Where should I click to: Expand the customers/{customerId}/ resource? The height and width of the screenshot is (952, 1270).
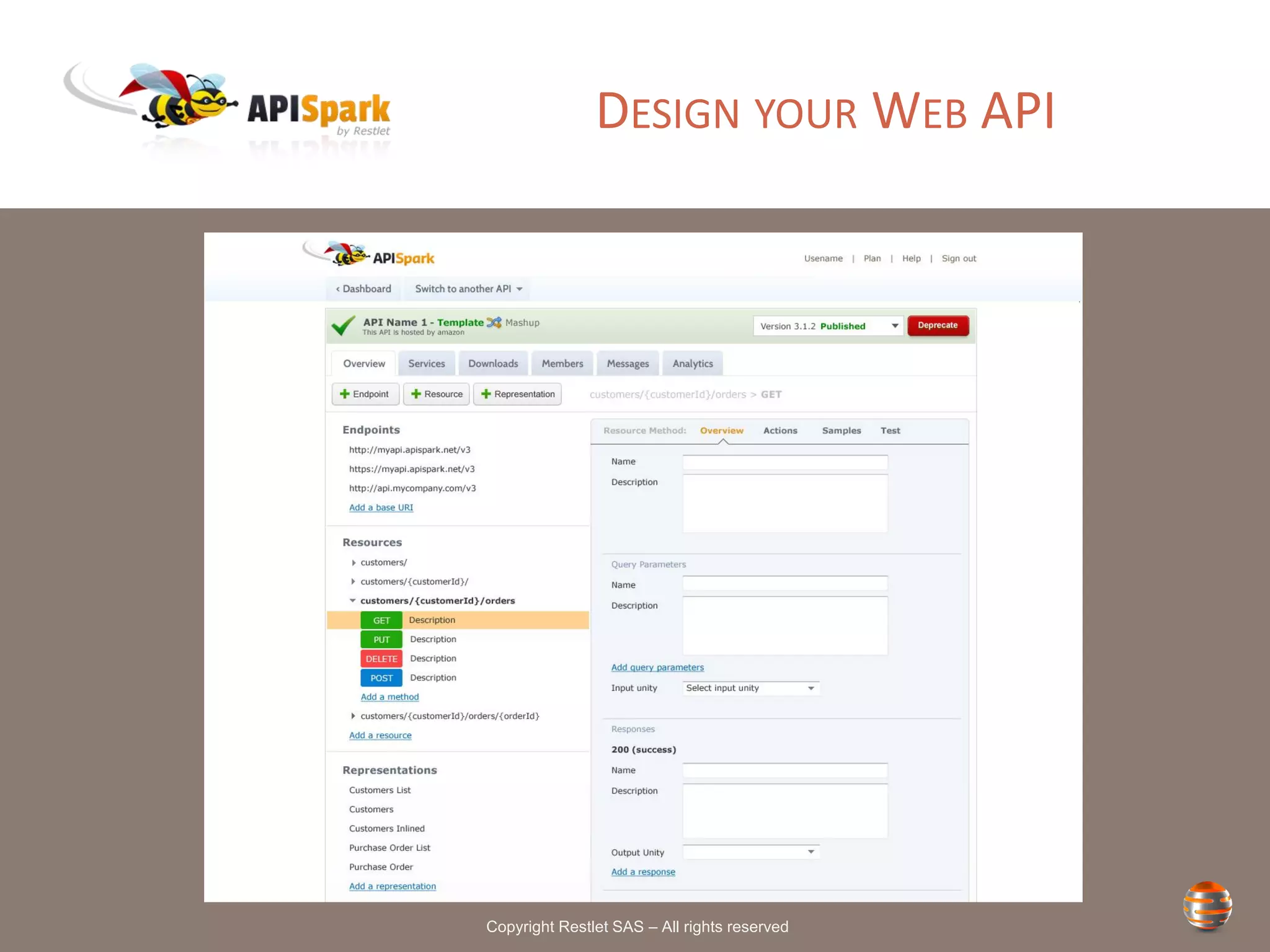[353, 582]
